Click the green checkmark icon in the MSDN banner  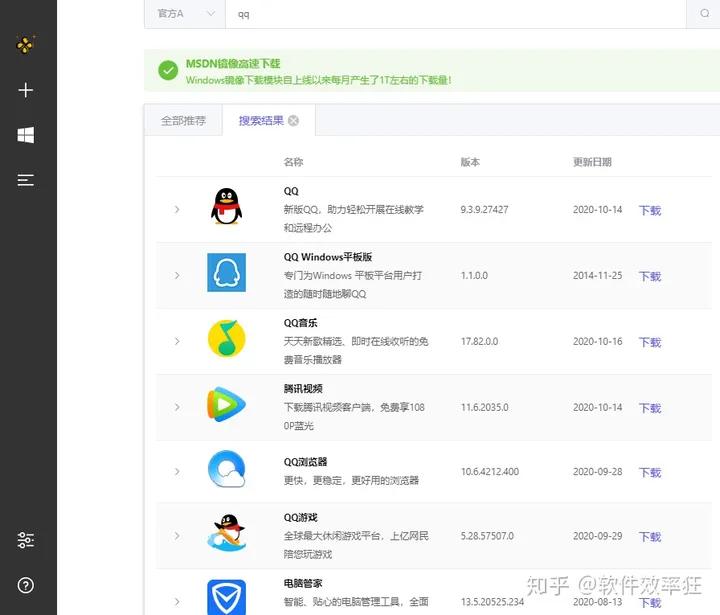[x=168, y=70]
